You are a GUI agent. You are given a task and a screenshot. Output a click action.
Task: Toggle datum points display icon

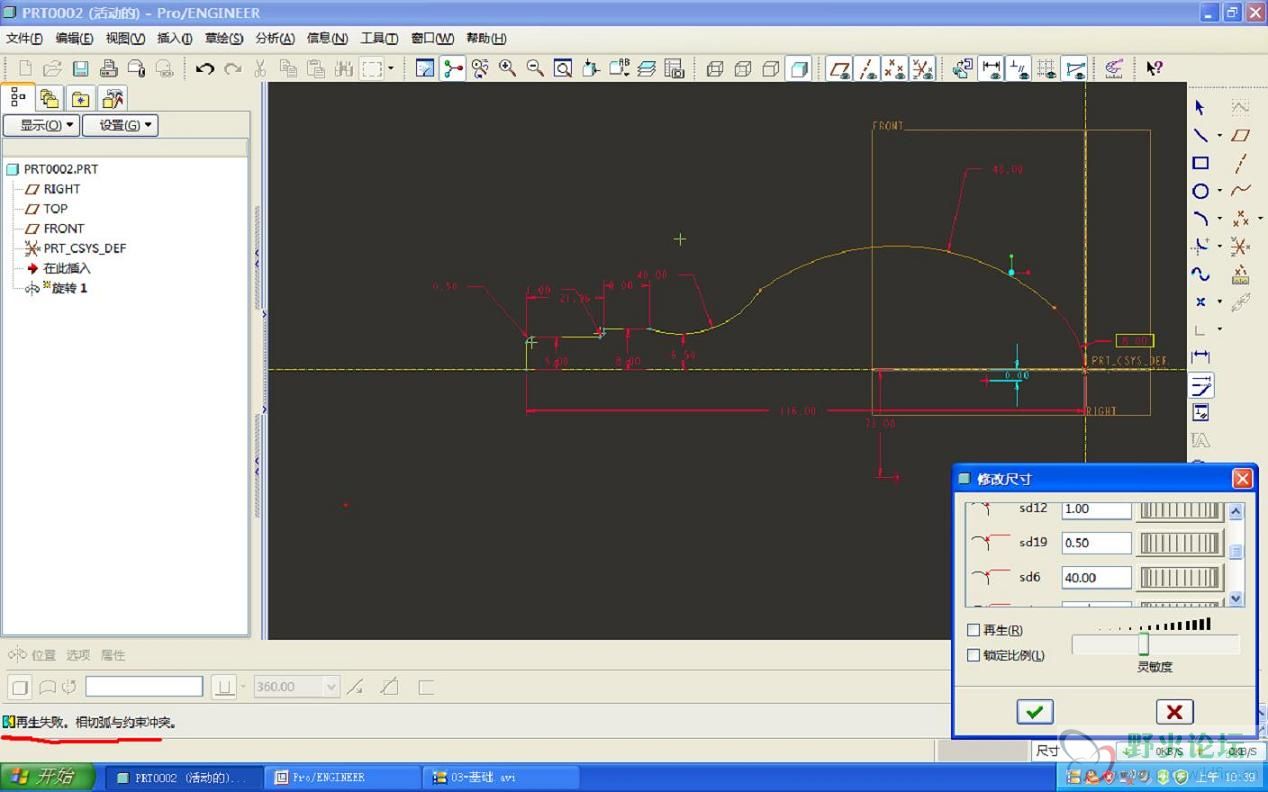(x=895, y=68)
